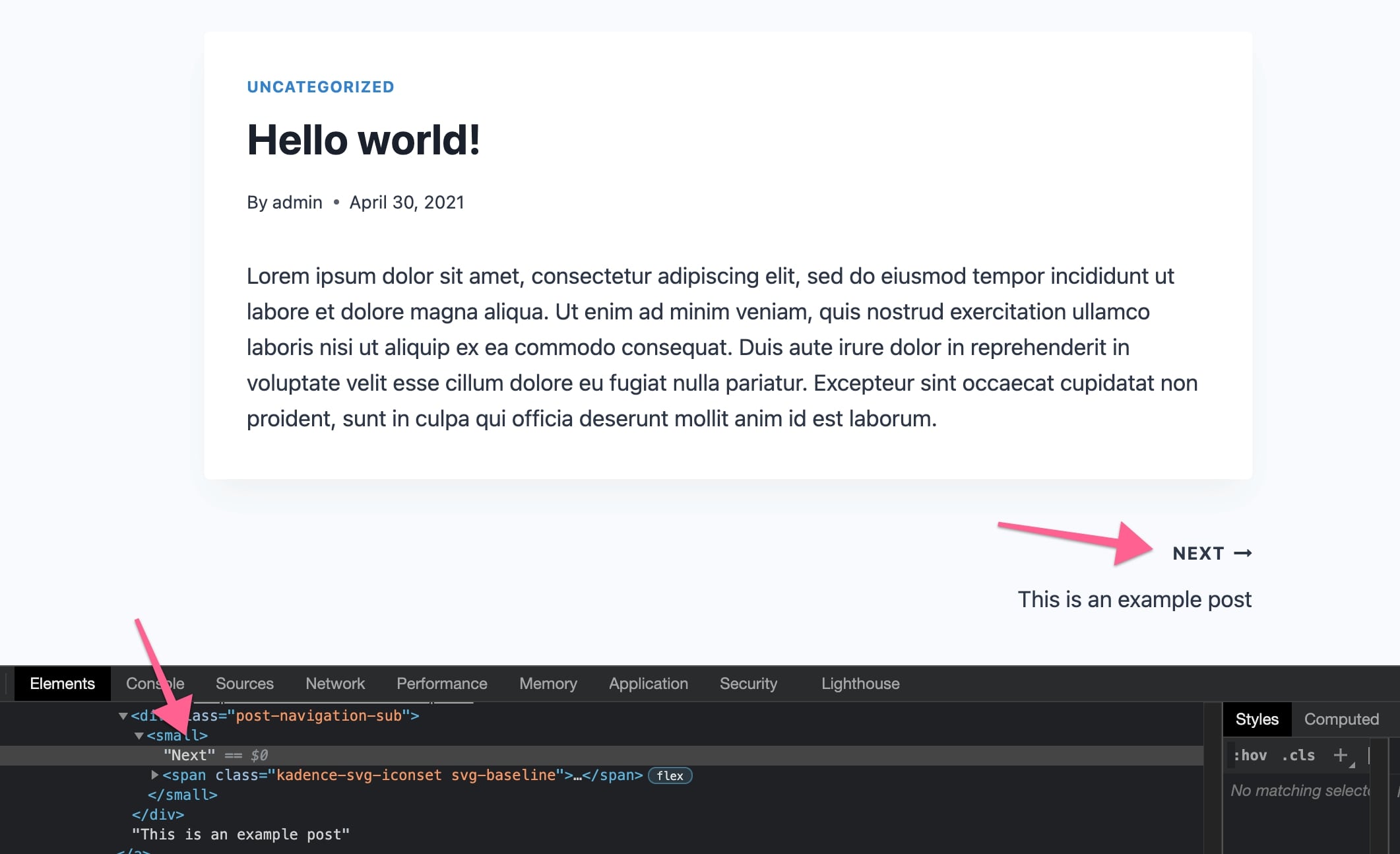Click the April 30, 2021 post date
Image resolution: width=1400 pixels, height=854 pixels.
point(407,202)
